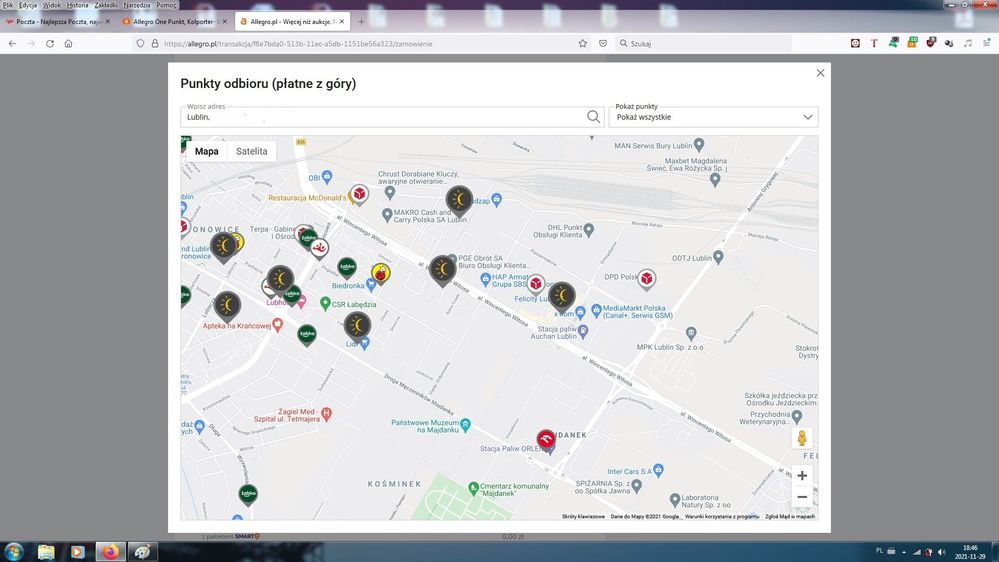Open the volume control in system tray
This screenshot has height=562, width=999.
[942, 552]
